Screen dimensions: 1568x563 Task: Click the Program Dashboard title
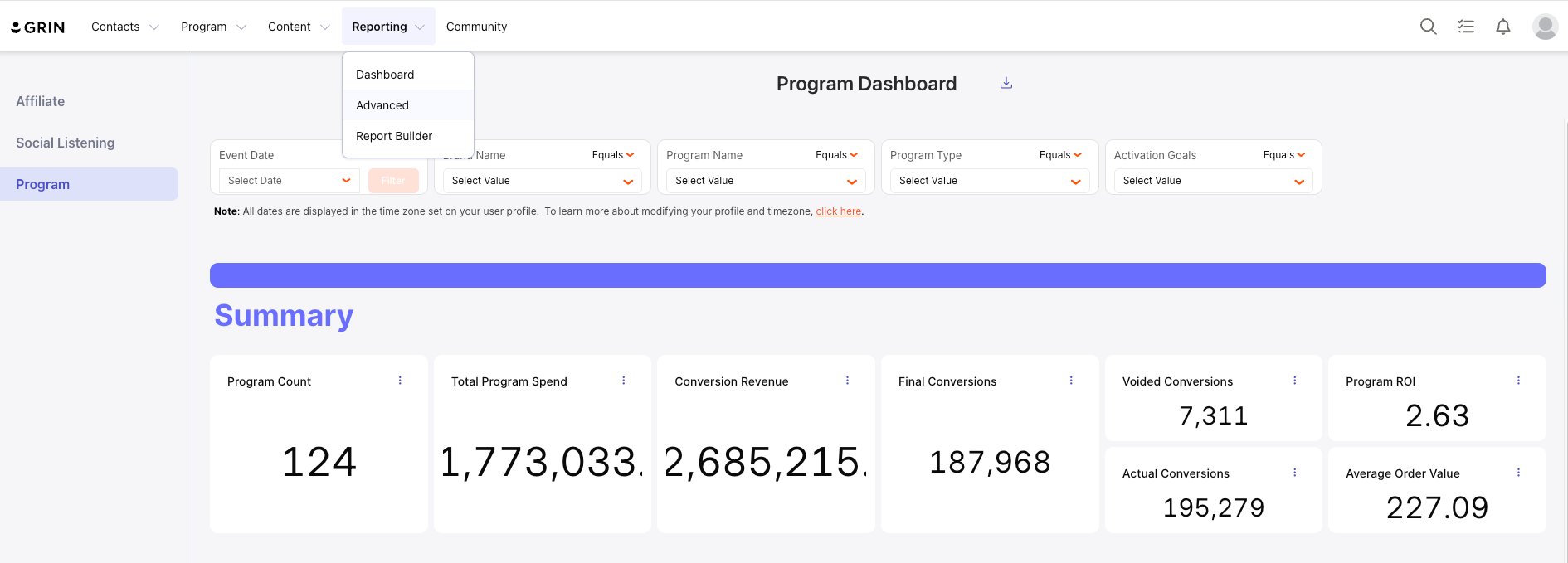click(x=866, y=84)
